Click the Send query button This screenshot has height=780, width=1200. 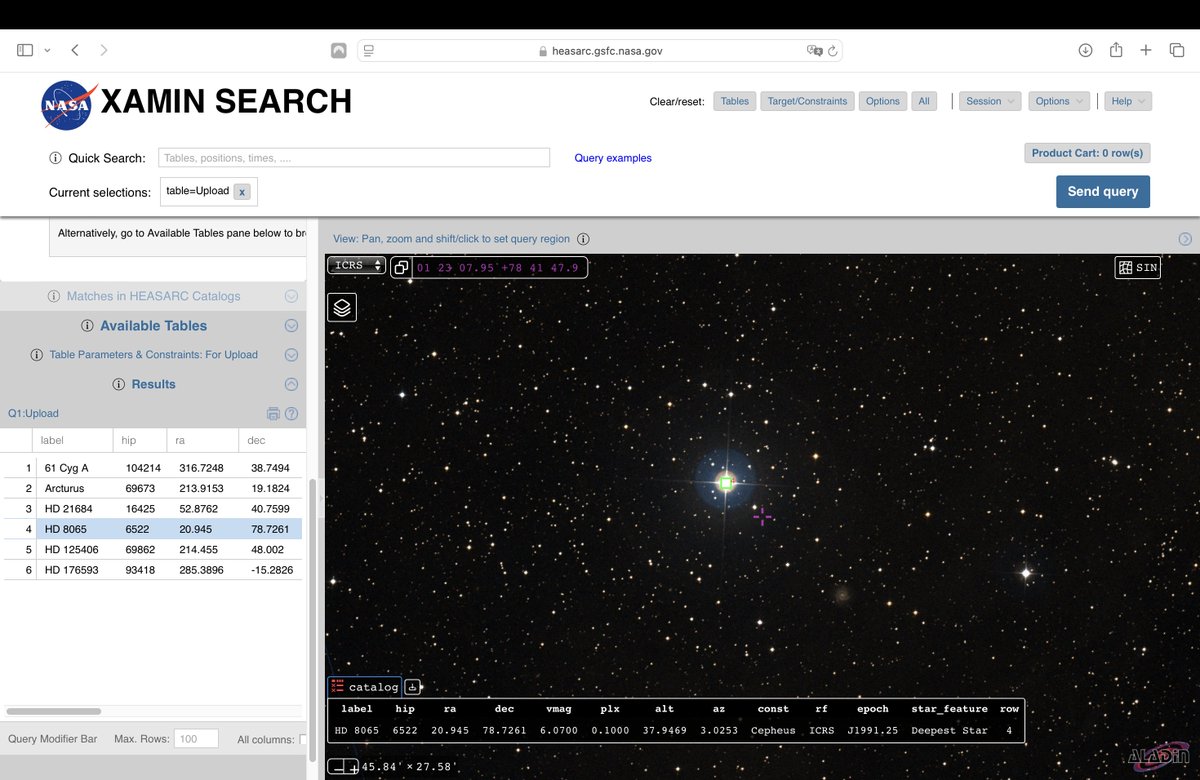[1103, 192]
